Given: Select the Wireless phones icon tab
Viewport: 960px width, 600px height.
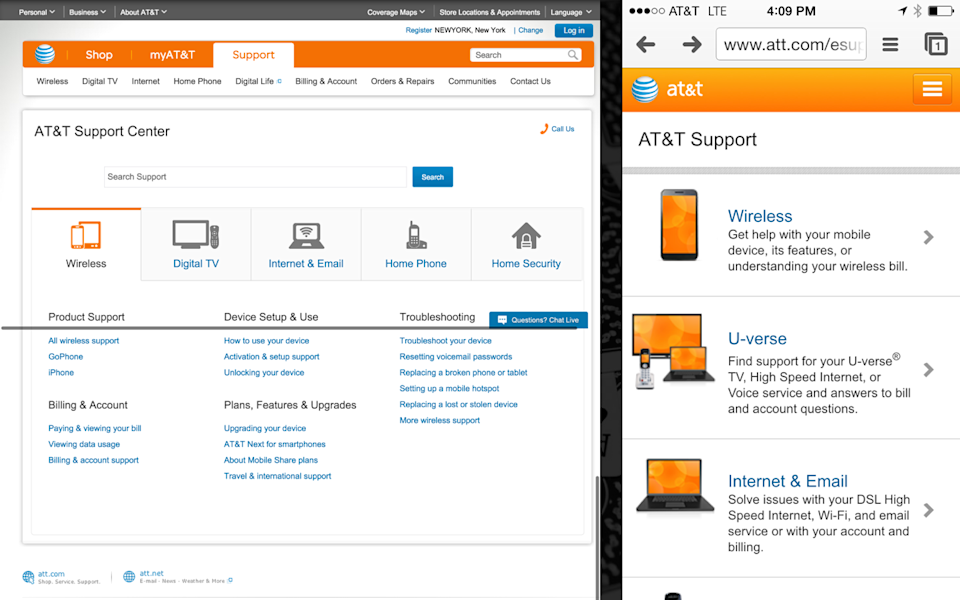Looking at the screenshot, I should 86,235.
